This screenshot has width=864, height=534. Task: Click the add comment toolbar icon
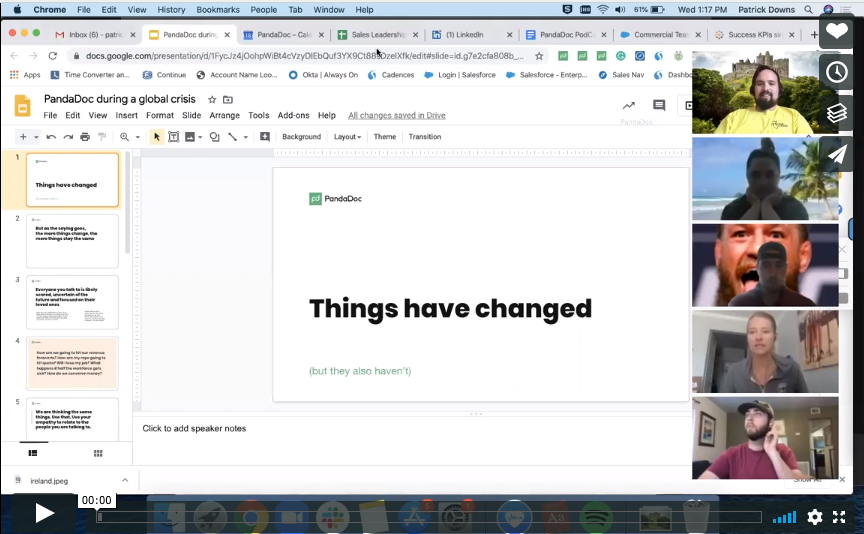point(265,137)
